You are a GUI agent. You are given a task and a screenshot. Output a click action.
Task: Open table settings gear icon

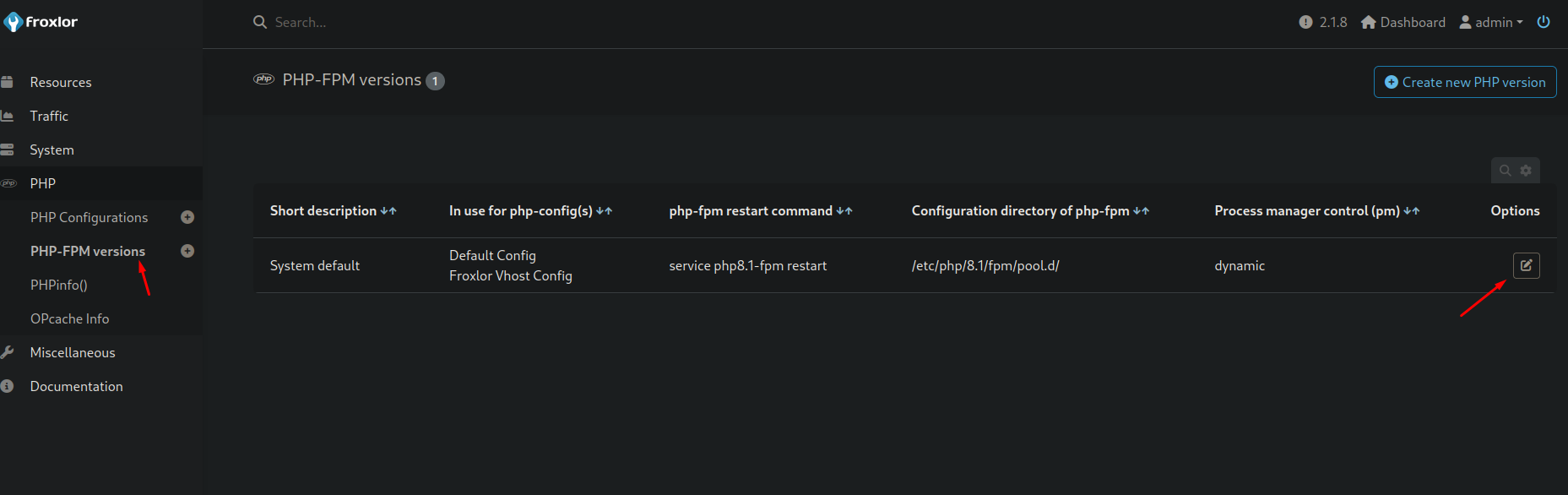(x=1526, y=170)
